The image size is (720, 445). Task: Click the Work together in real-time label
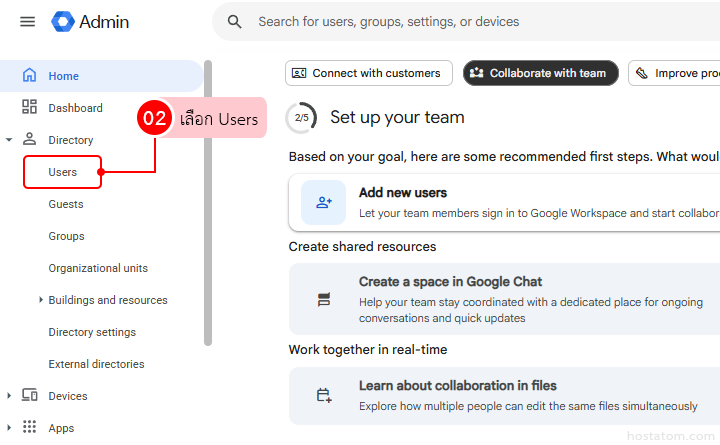[368, 349]
